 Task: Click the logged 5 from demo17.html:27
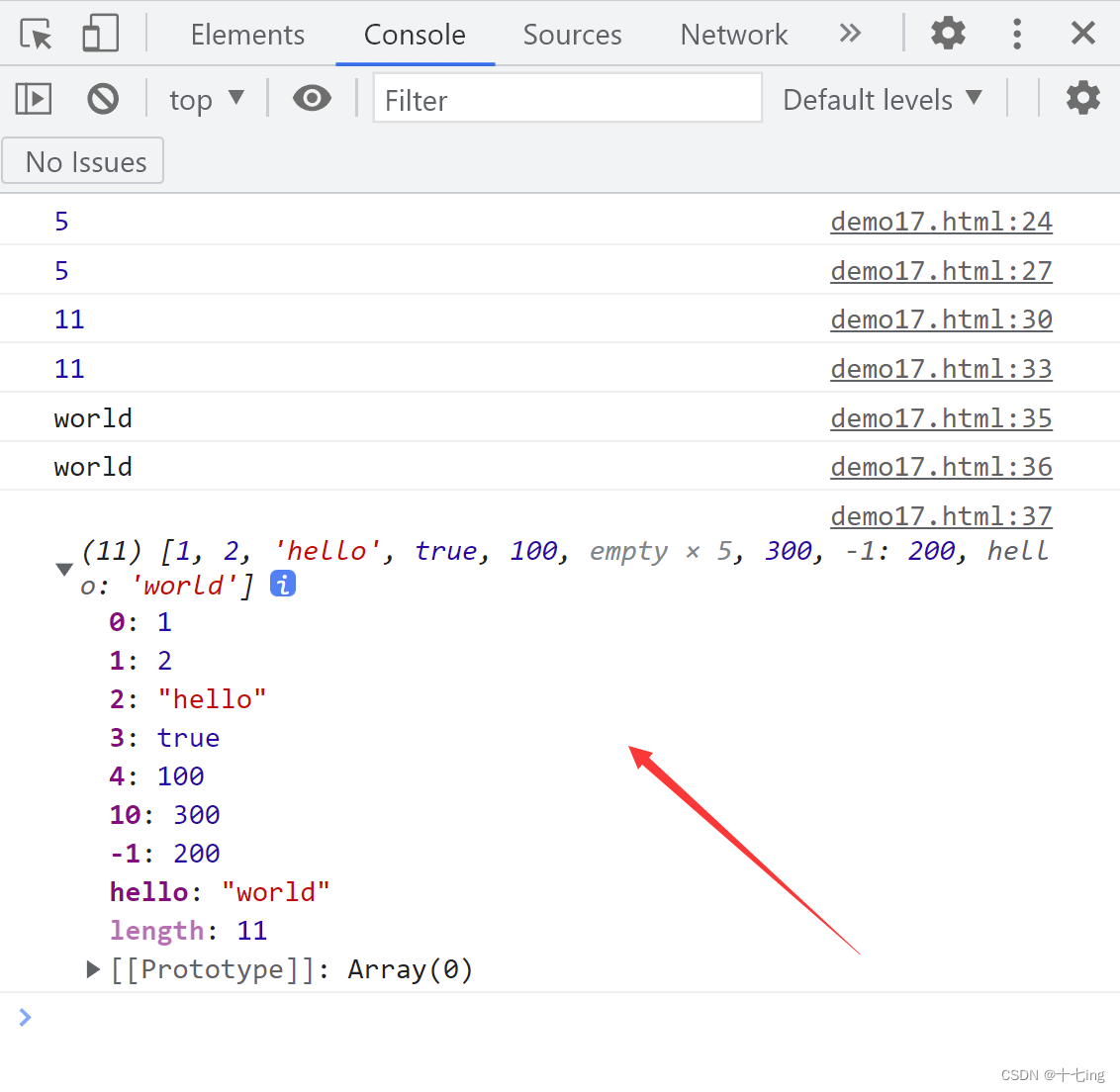click(x=61, y=271)
